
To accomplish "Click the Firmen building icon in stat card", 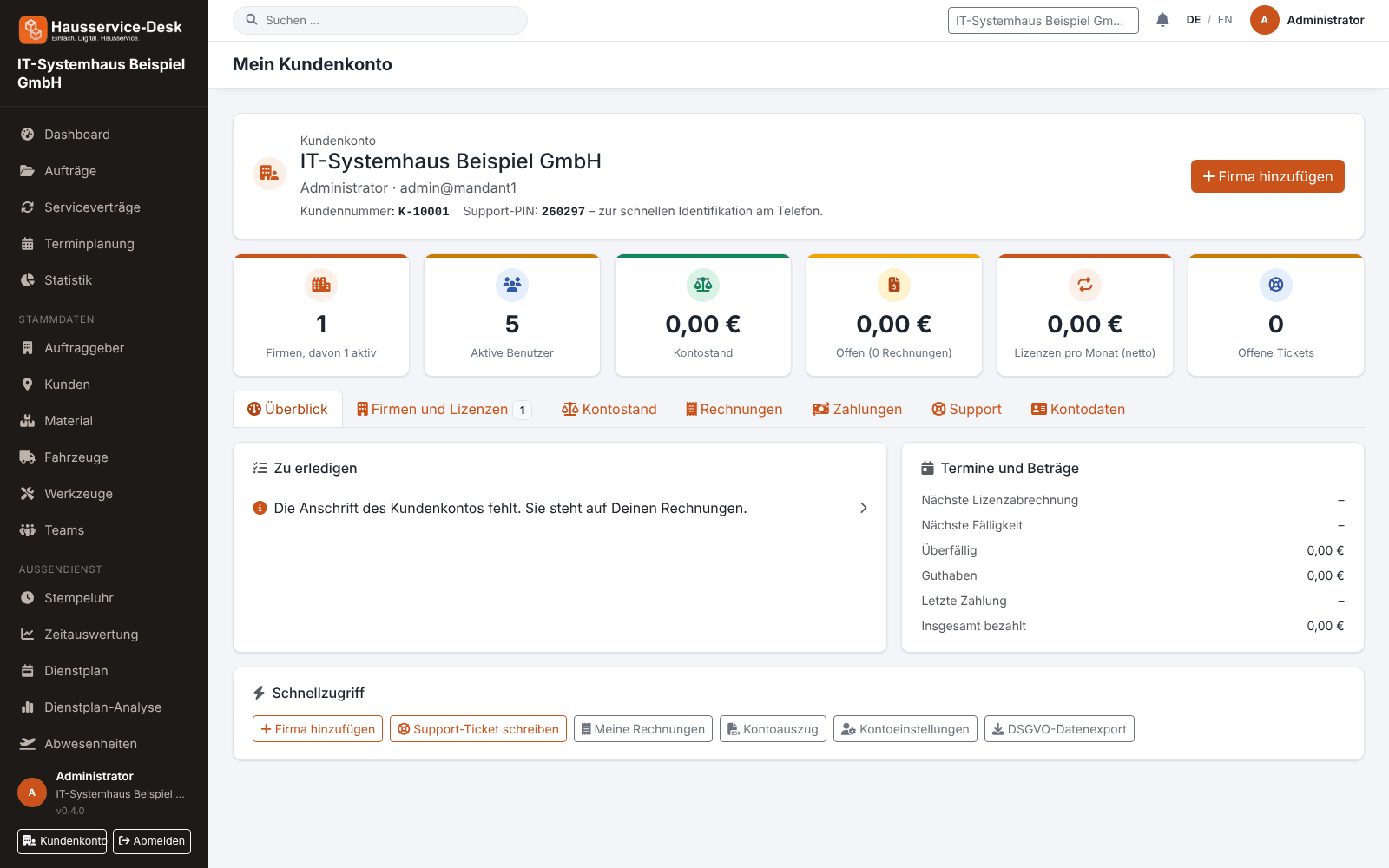I will pyautogui.click(x=321, y=285).
